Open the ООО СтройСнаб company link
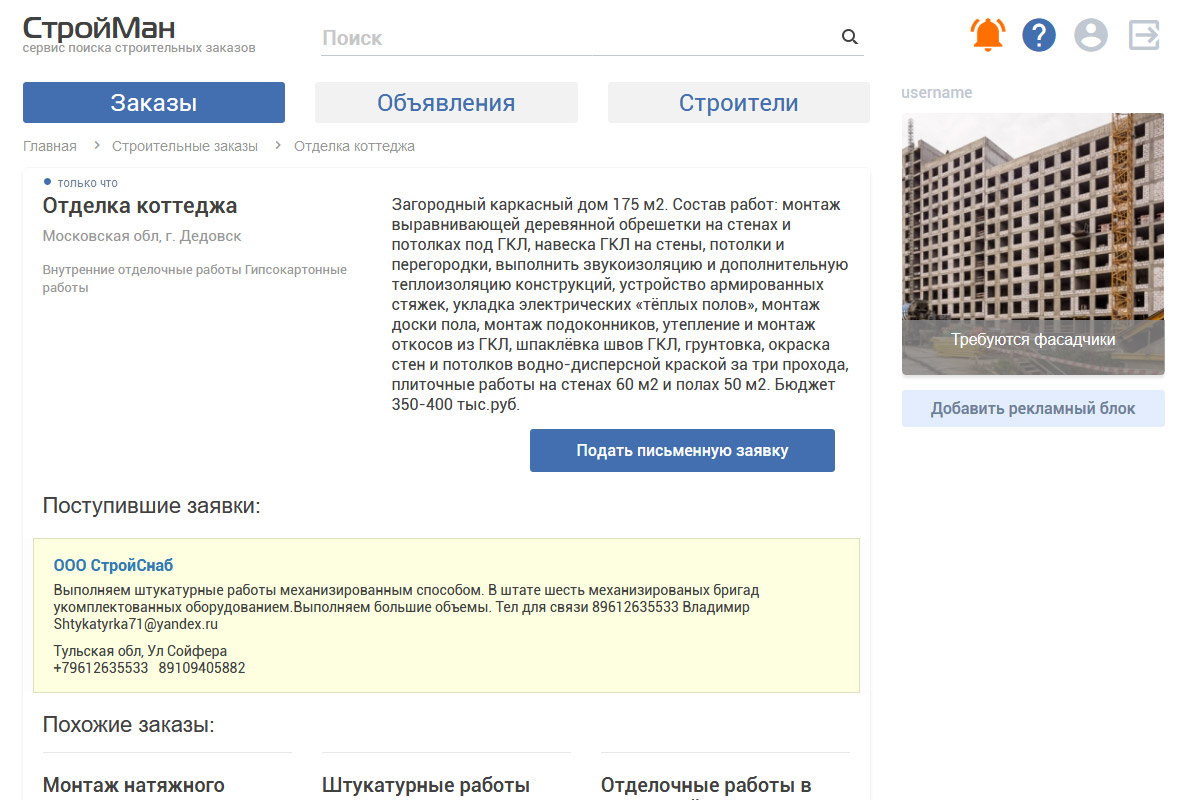The width and height of the screenshot is (1200, 800). [113, 566]
